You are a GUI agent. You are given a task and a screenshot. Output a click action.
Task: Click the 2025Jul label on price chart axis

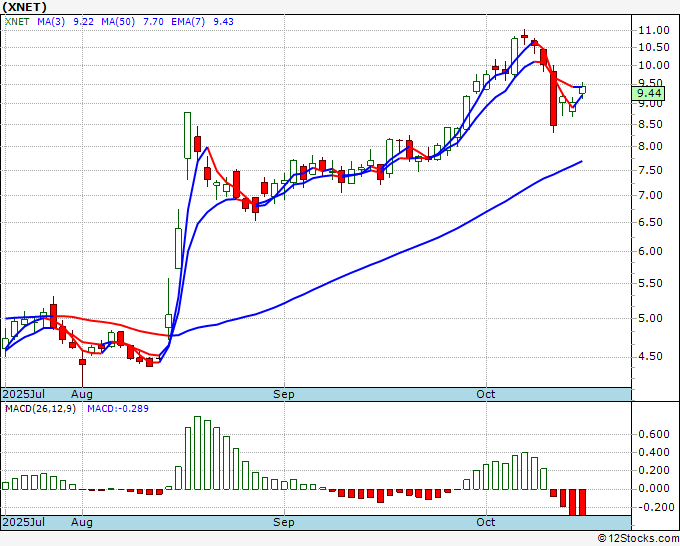24,394
